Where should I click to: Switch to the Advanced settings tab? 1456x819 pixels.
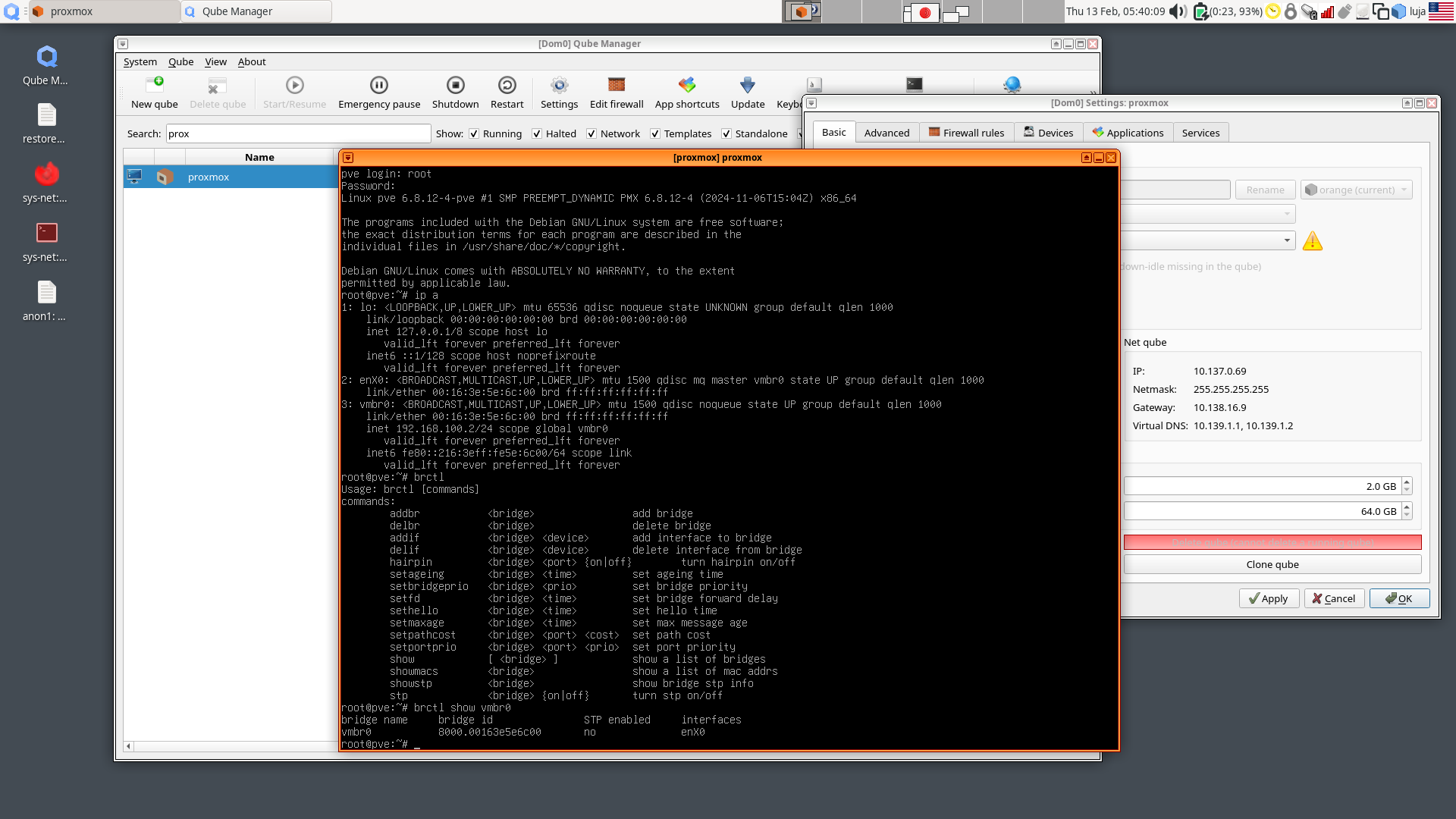click(886, 133)
